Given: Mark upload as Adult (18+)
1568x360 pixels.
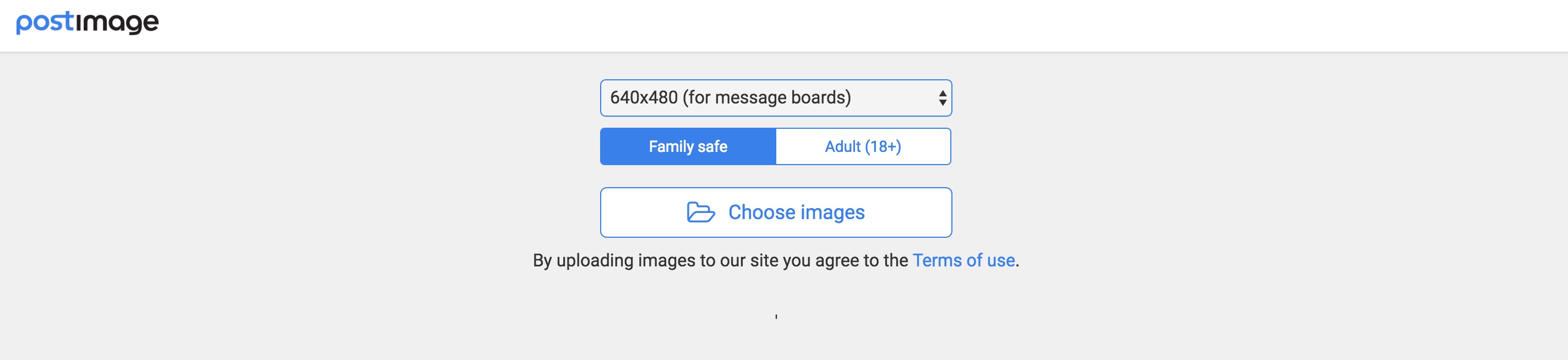Looking at the screenshot, I should click(863, 146).
